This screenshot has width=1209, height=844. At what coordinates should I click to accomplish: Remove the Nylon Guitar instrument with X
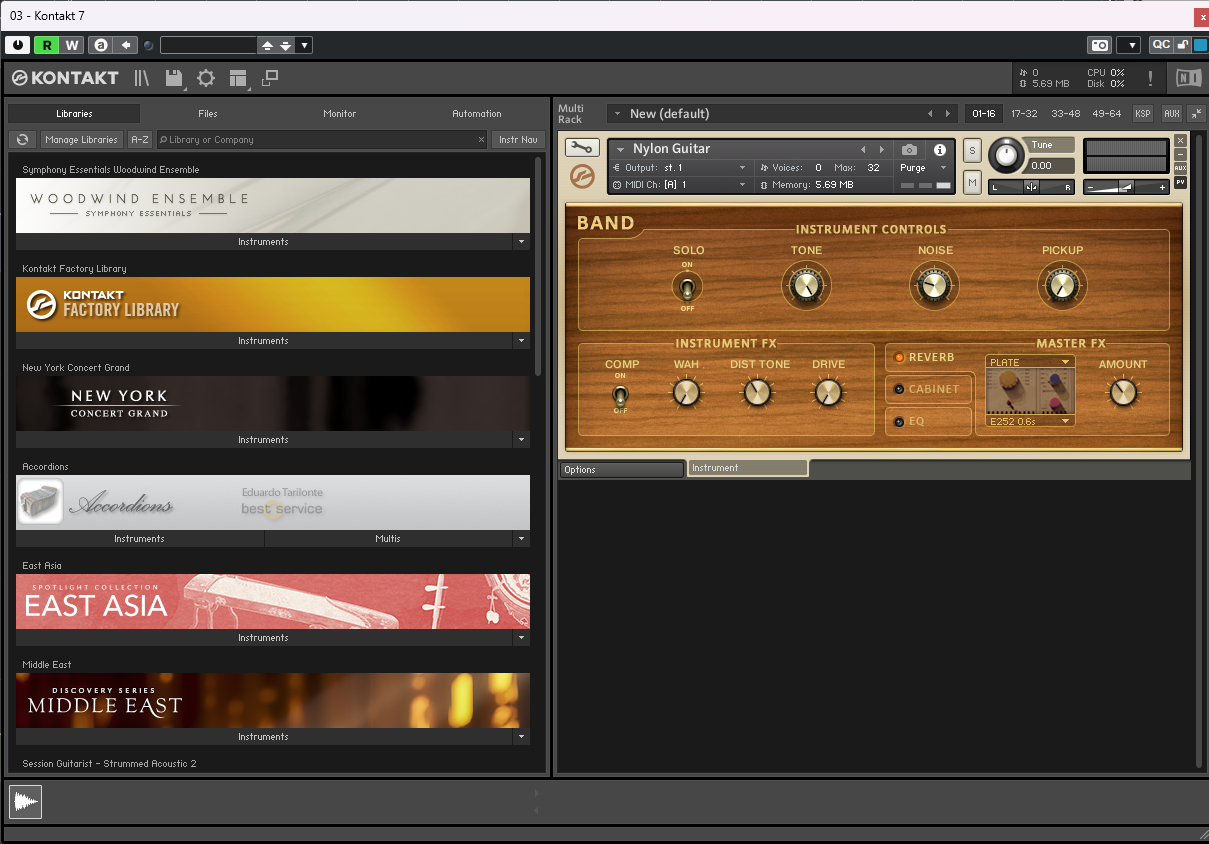[1180, 141]
